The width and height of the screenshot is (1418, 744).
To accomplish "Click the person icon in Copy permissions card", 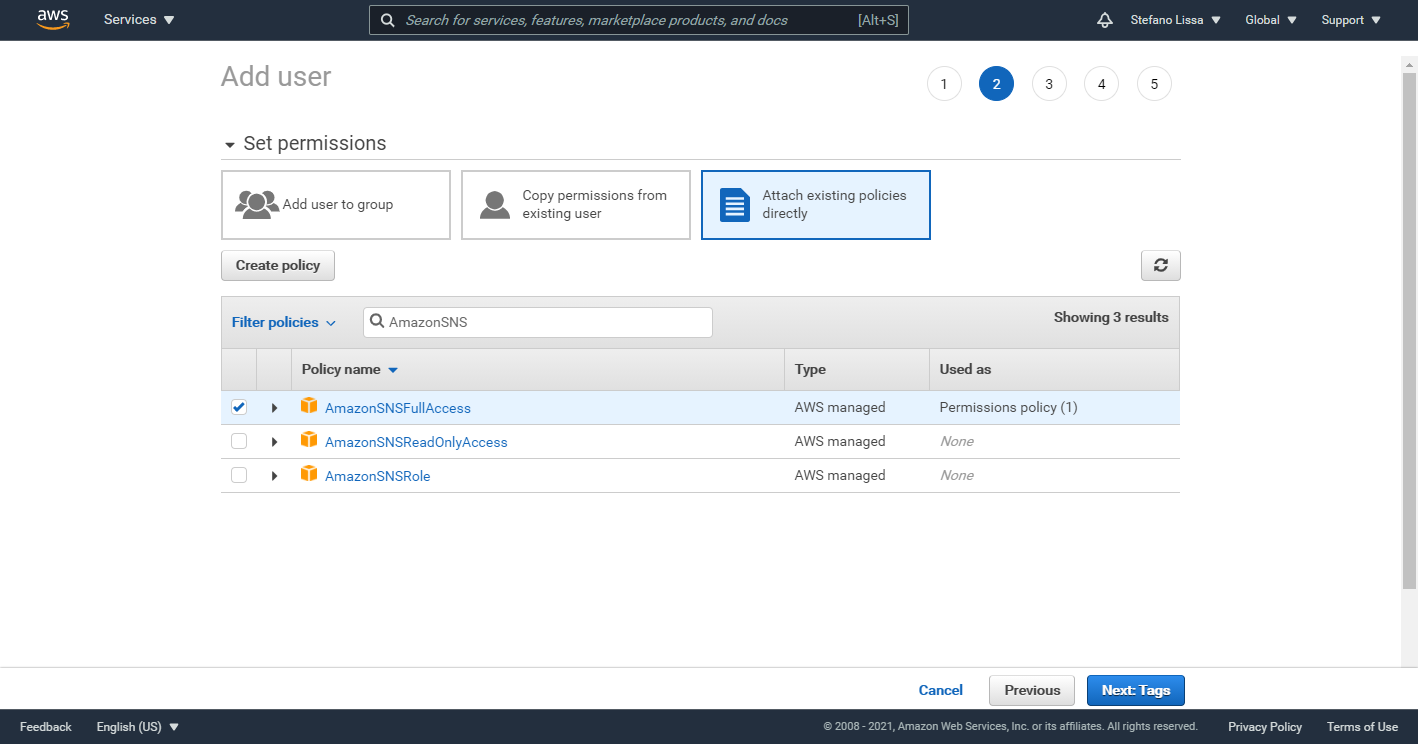I will click(495, 205).
